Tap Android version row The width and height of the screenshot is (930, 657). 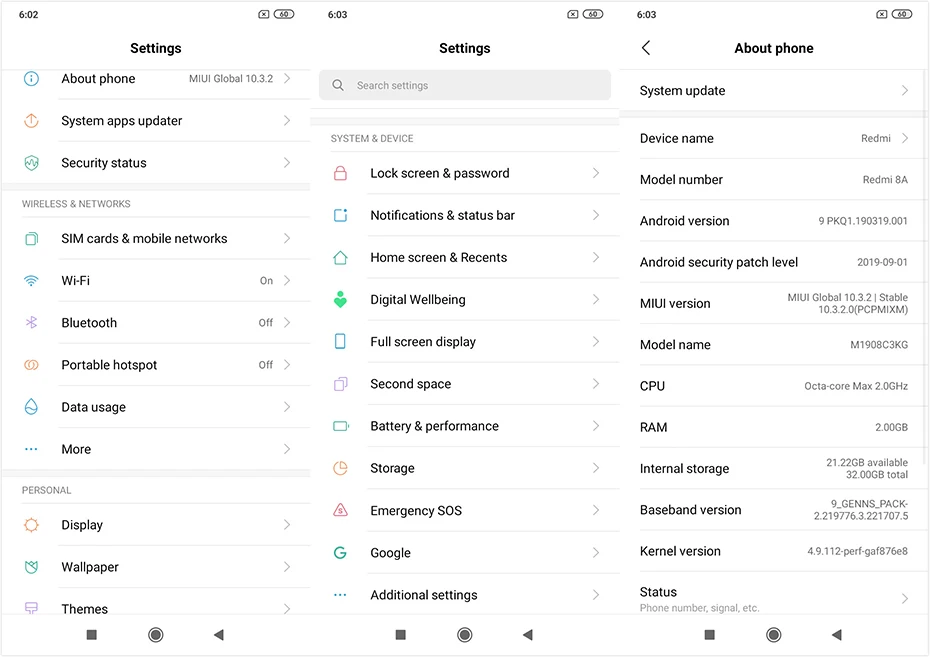pos(774,221)
